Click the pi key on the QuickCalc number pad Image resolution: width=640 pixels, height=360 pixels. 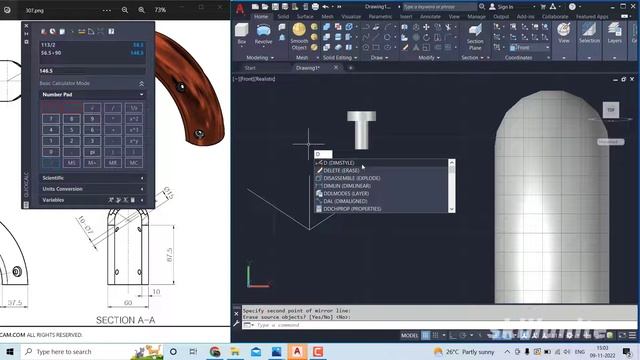coord(92,152)
